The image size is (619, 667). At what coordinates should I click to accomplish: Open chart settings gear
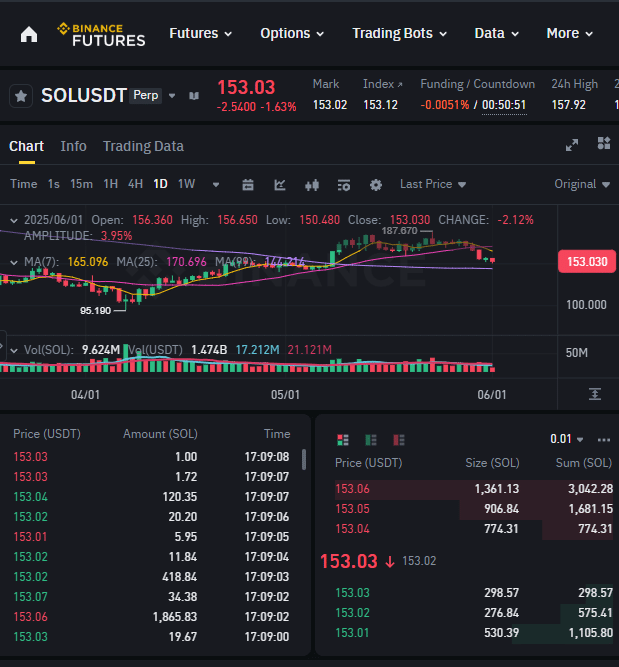coord(376,185)
